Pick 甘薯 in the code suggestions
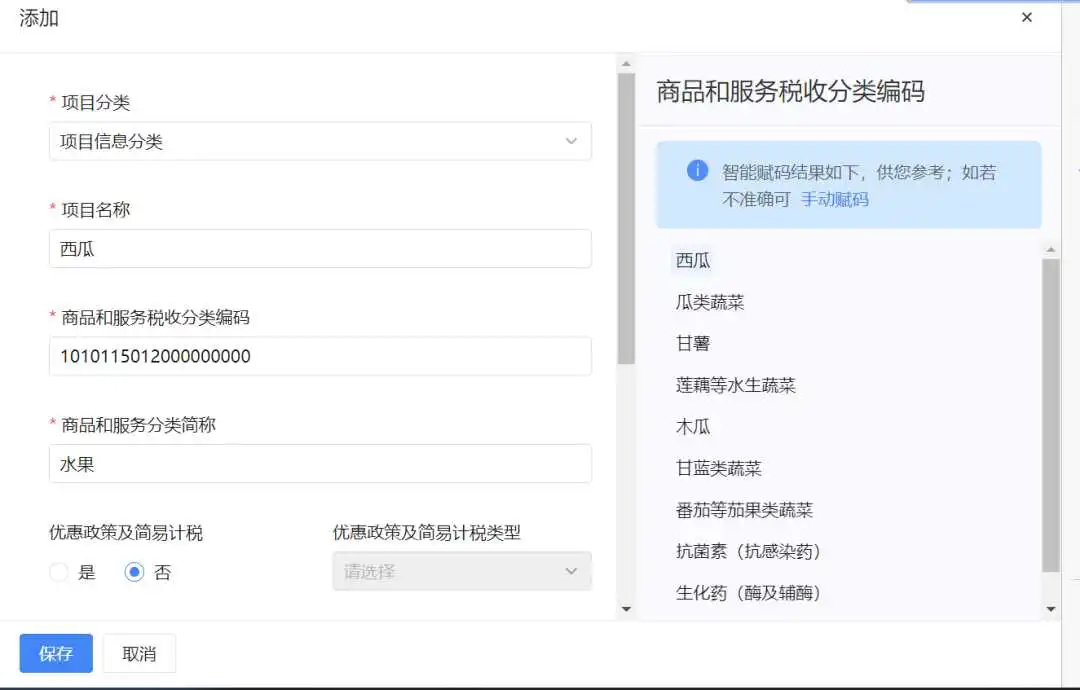1080x690 pixels. click(x=693, y=344)
